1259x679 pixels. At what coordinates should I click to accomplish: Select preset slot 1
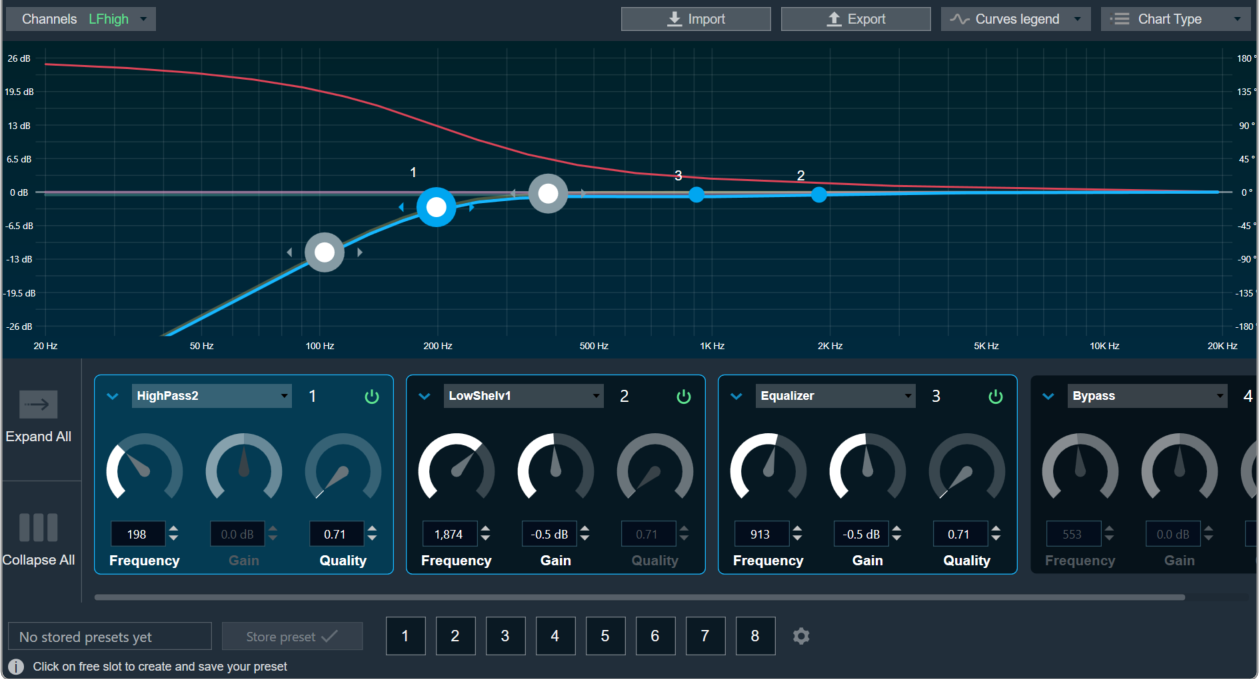pyautogui.click(x=405, y=636)
